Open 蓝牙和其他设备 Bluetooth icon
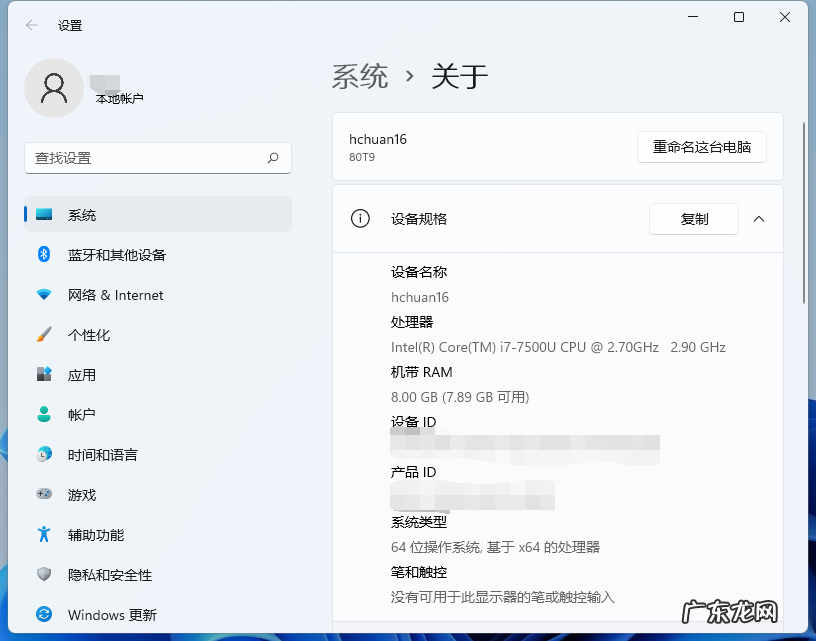816x641 pixels. (44, 255)
